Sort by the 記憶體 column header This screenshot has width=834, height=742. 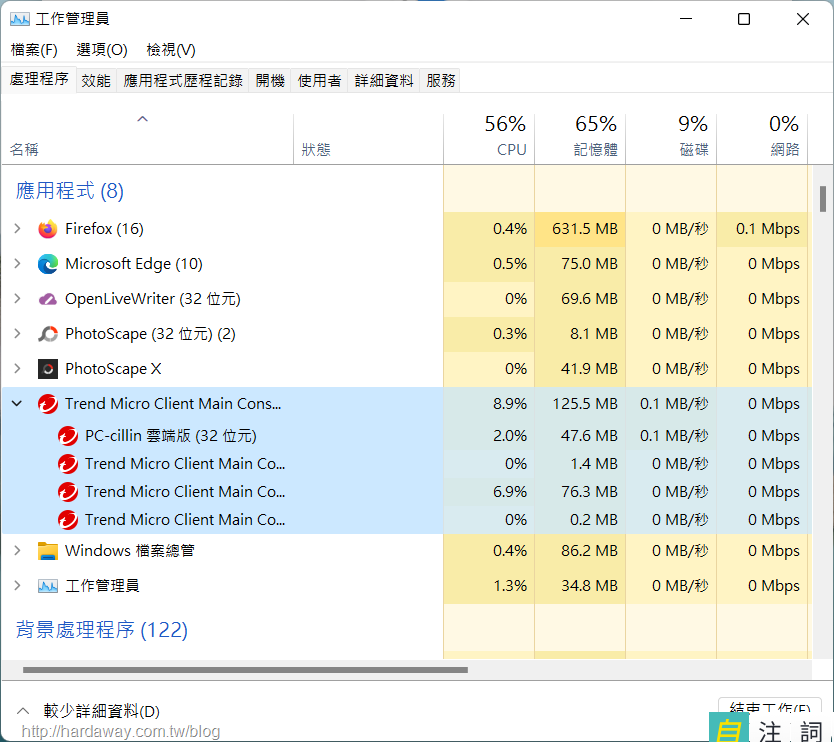[580, 139]
